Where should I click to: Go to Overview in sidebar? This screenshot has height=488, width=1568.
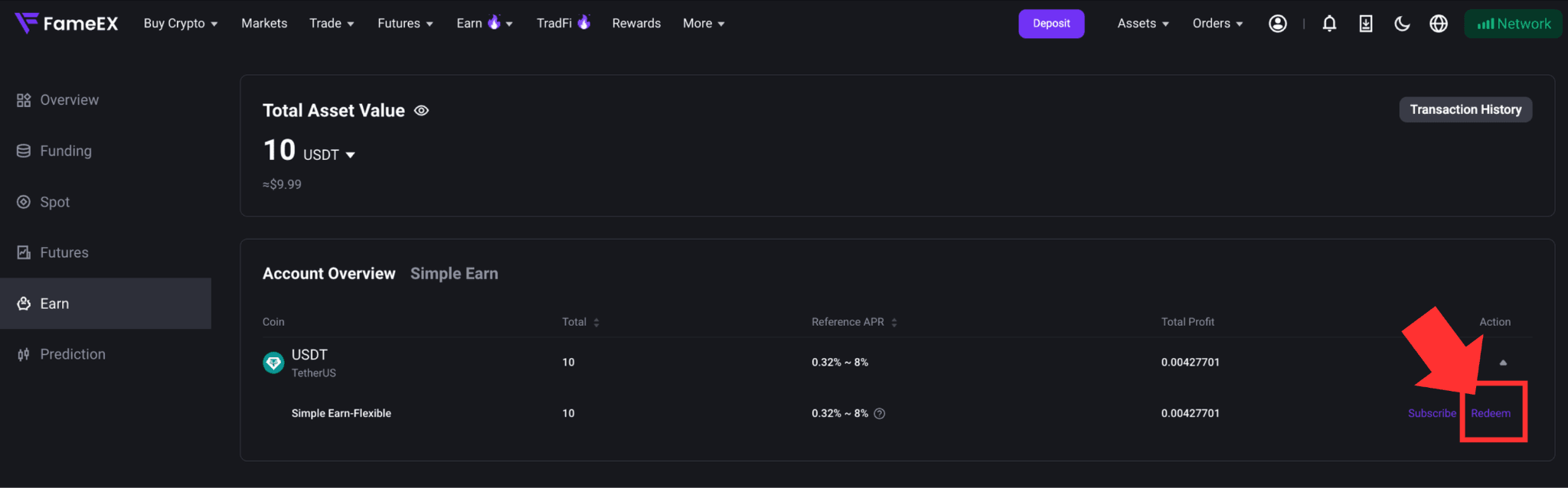(69, 100)
